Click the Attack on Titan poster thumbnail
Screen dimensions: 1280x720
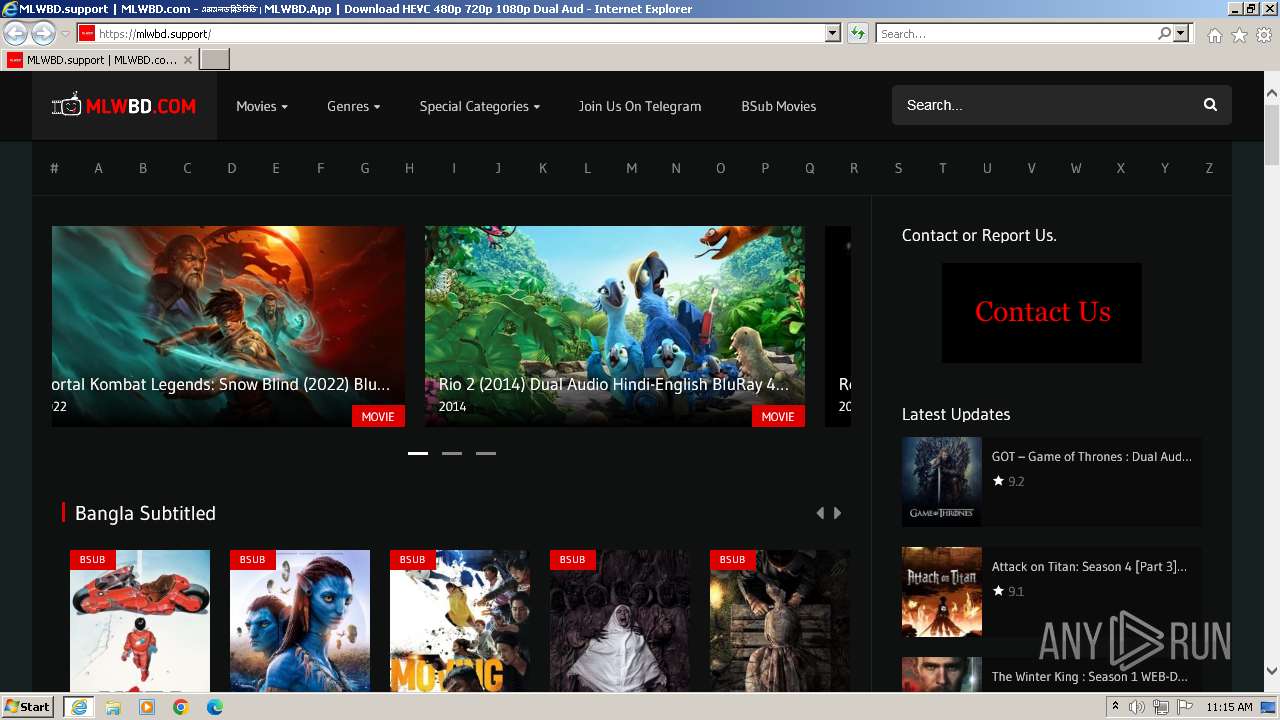click(x=942, y=592)
